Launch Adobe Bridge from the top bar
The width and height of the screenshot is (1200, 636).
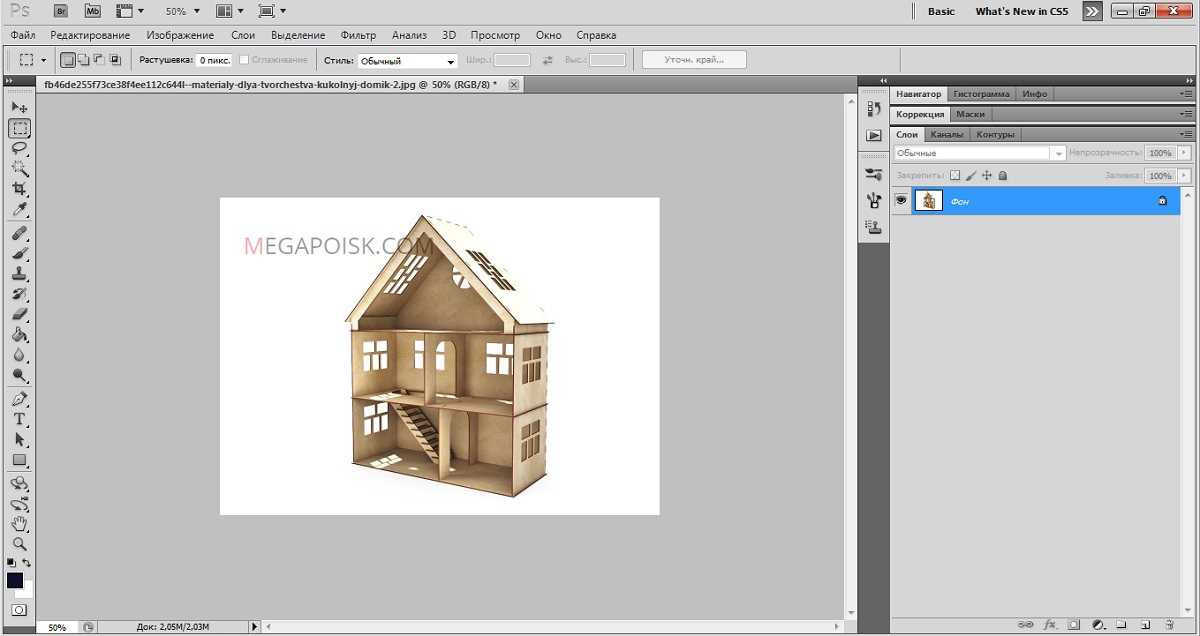pyautogui.click(x=61, y=11)
